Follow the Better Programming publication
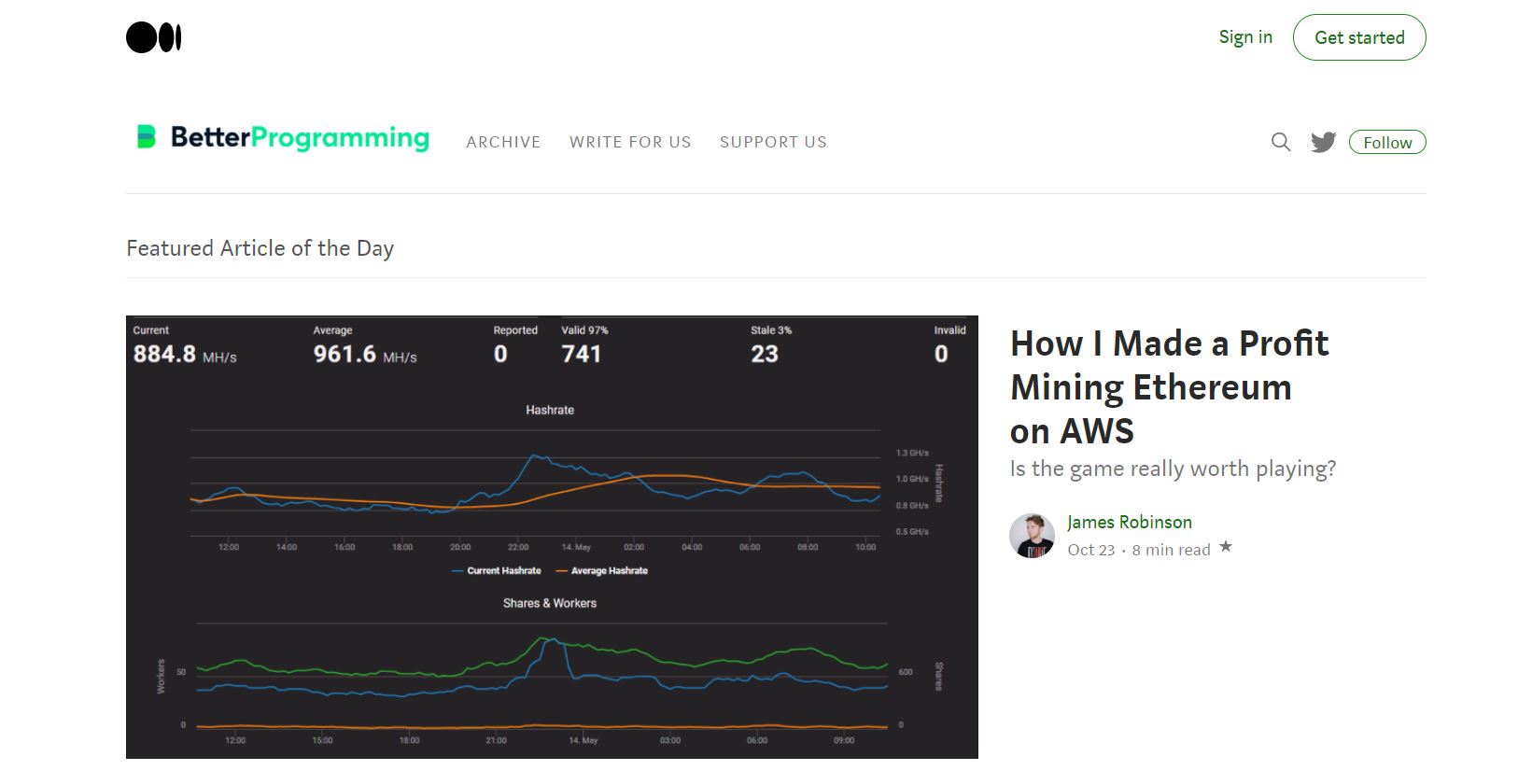1532x784 pixels. (1387, 142)
